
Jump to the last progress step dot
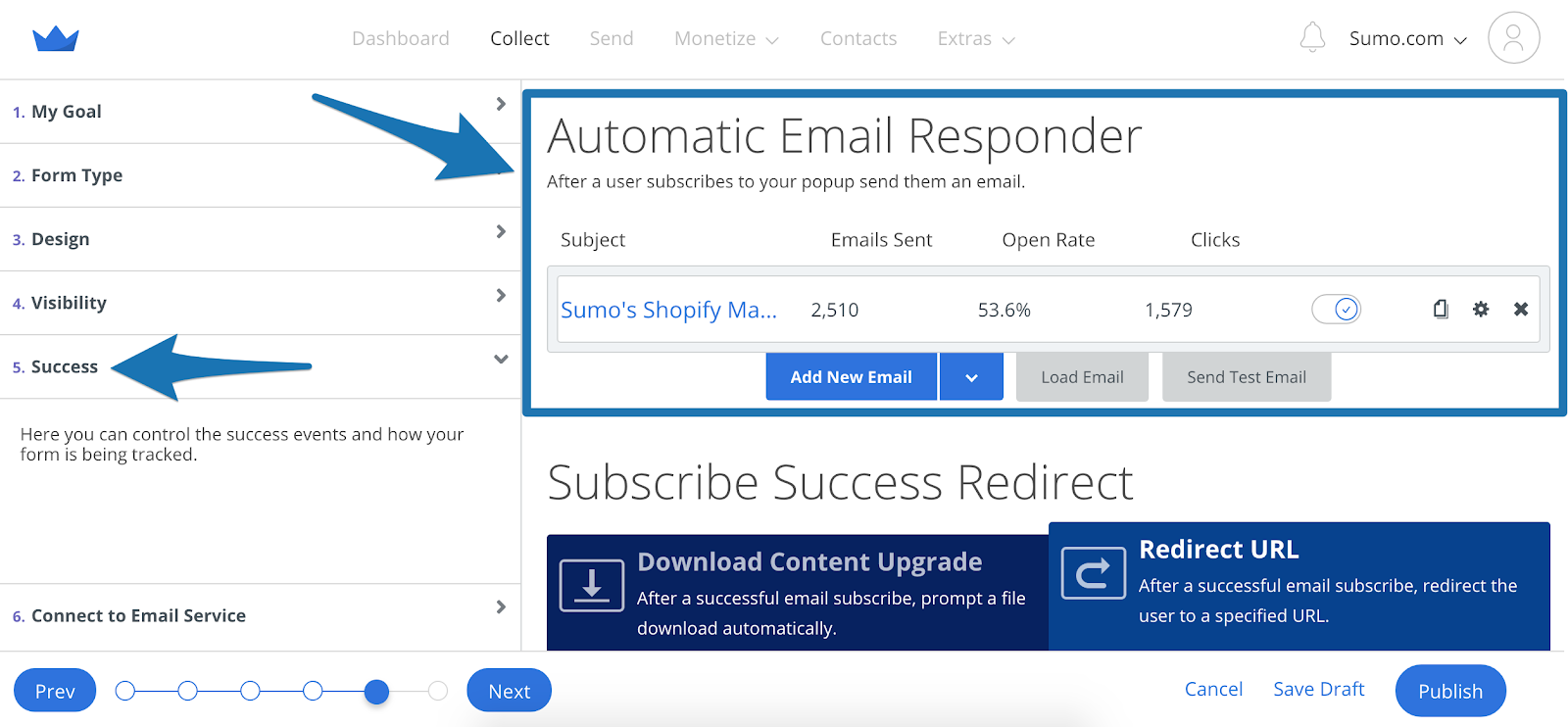coord(438,692)
